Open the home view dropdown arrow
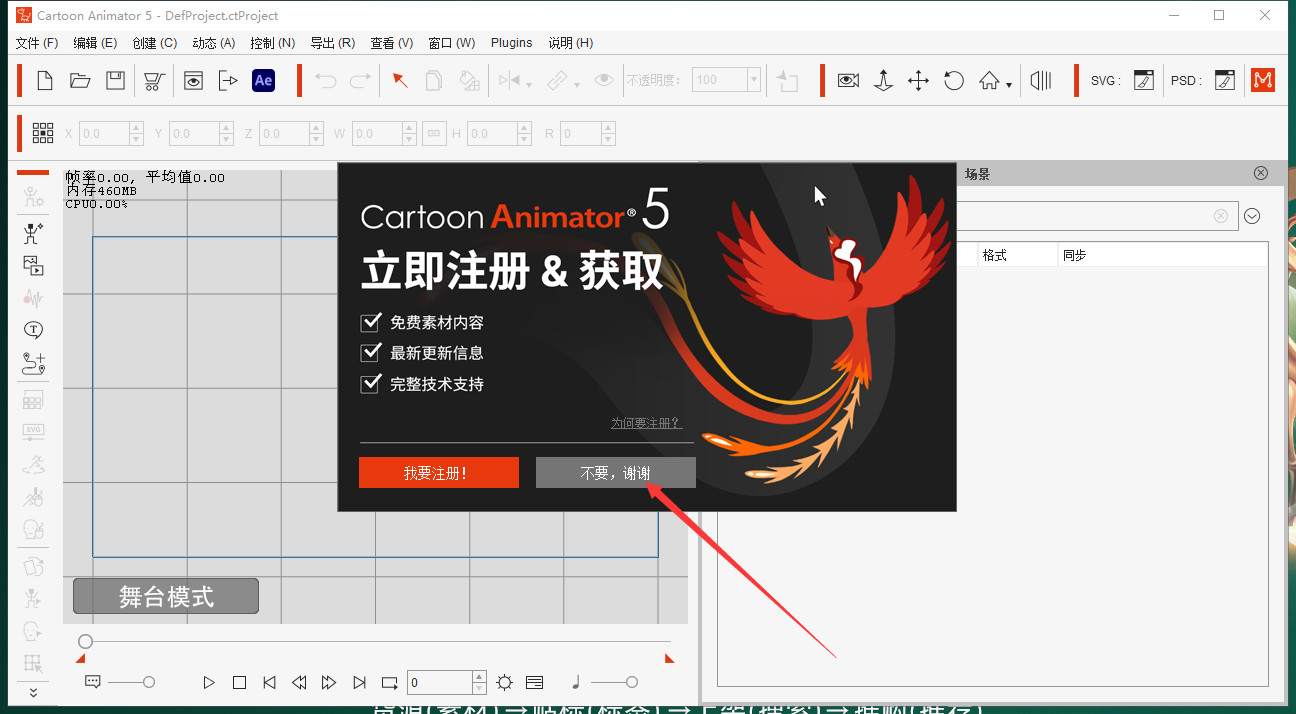The image size is (1296, 714). coord(1009,85)
